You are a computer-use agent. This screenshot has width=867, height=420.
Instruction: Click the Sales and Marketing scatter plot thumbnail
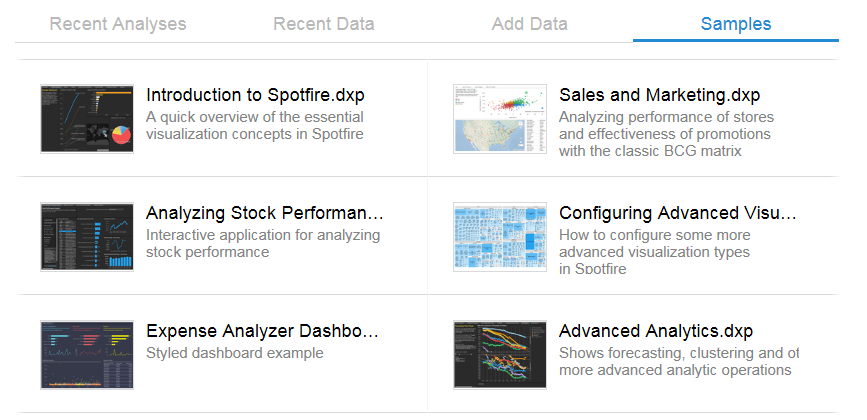500,119
